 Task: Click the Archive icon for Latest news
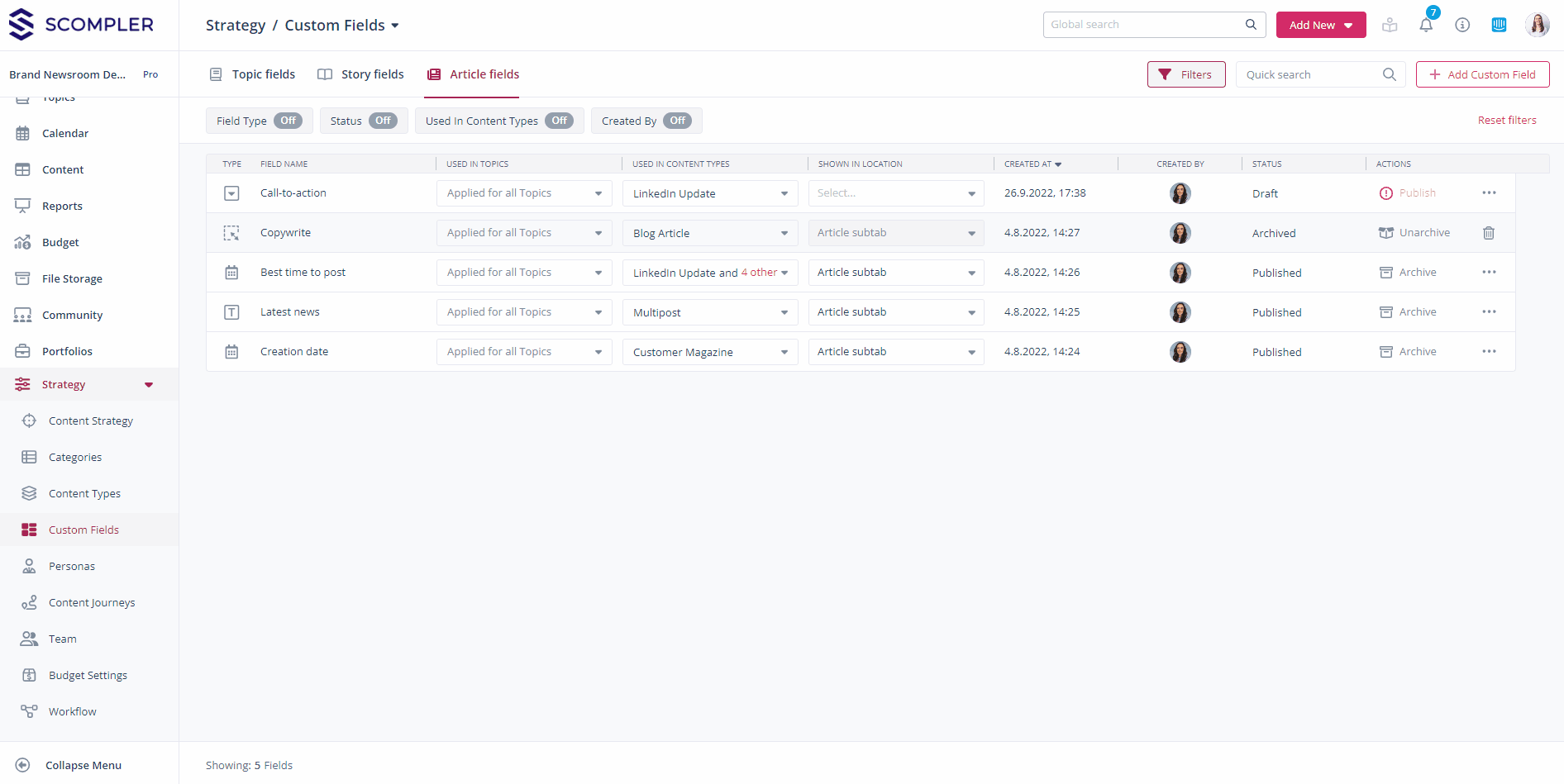click(1386, 312)
